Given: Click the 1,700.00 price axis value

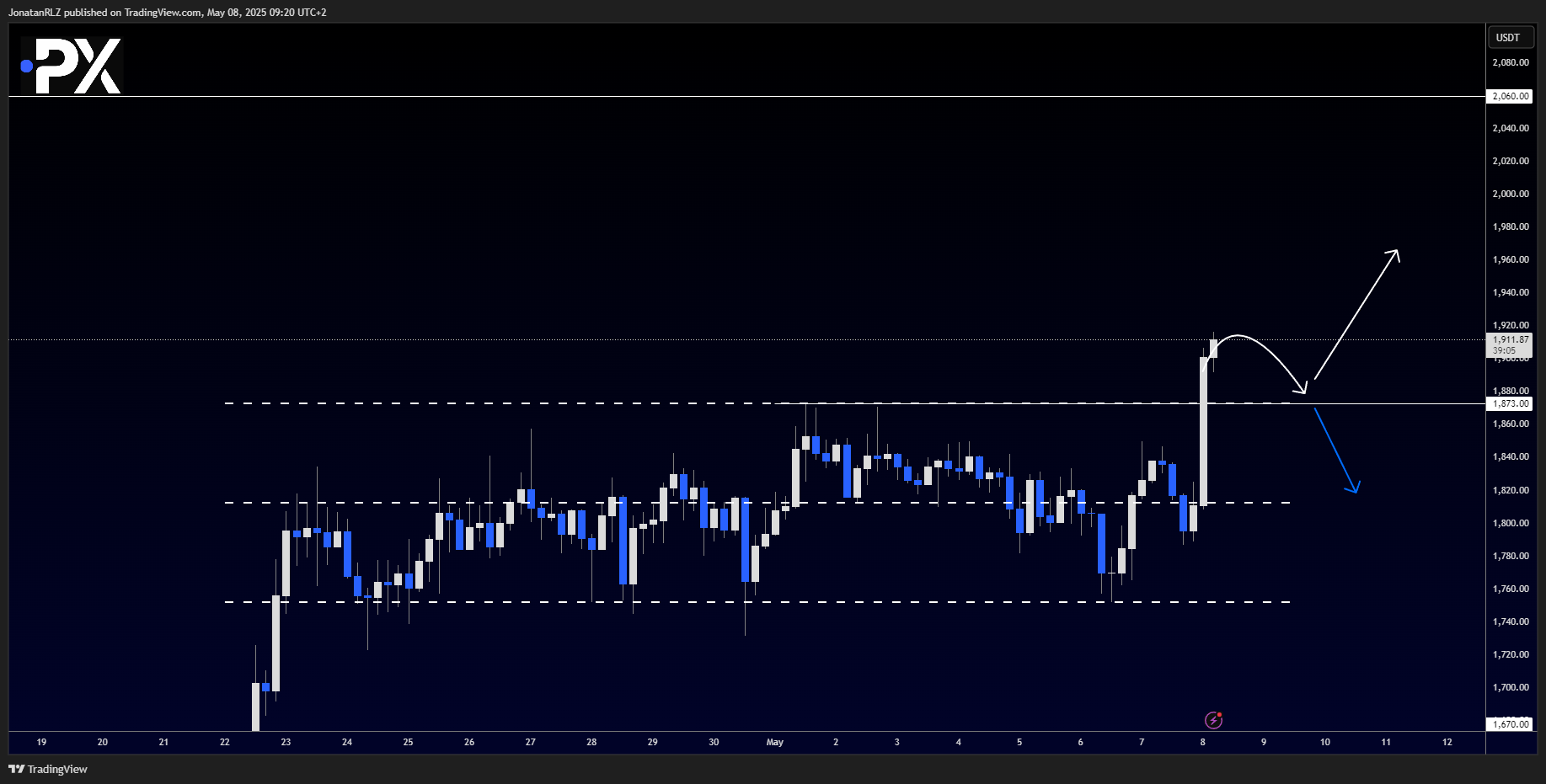Looking at the screenshot, I should [x=1511, y=687].
